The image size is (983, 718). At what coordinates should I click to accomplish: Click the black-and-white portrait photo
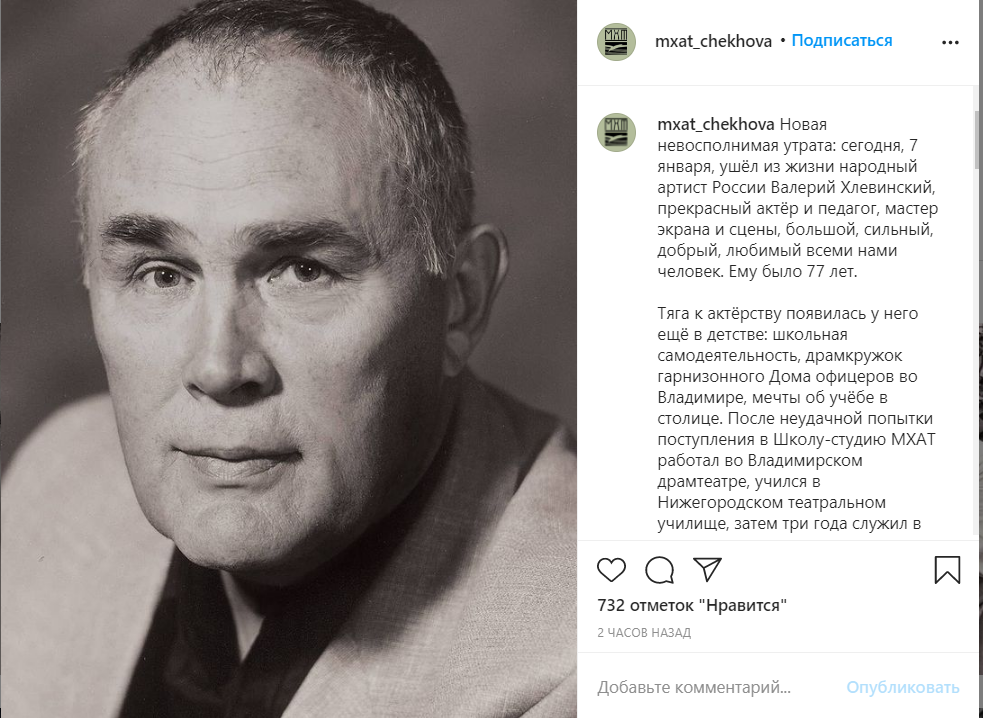tap(288, 359)
